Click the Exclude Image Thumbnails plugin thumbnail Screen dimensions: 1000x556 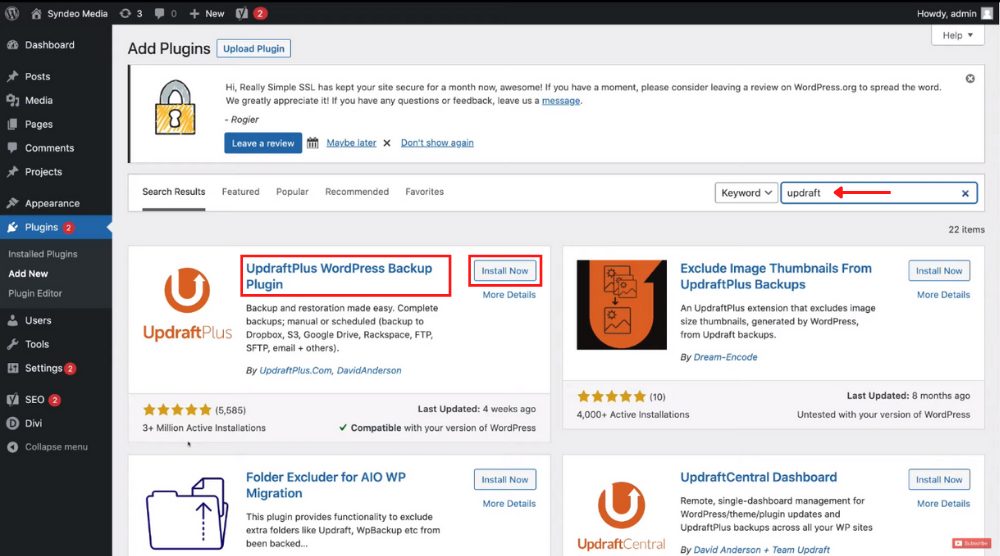(x=622, y=305)
